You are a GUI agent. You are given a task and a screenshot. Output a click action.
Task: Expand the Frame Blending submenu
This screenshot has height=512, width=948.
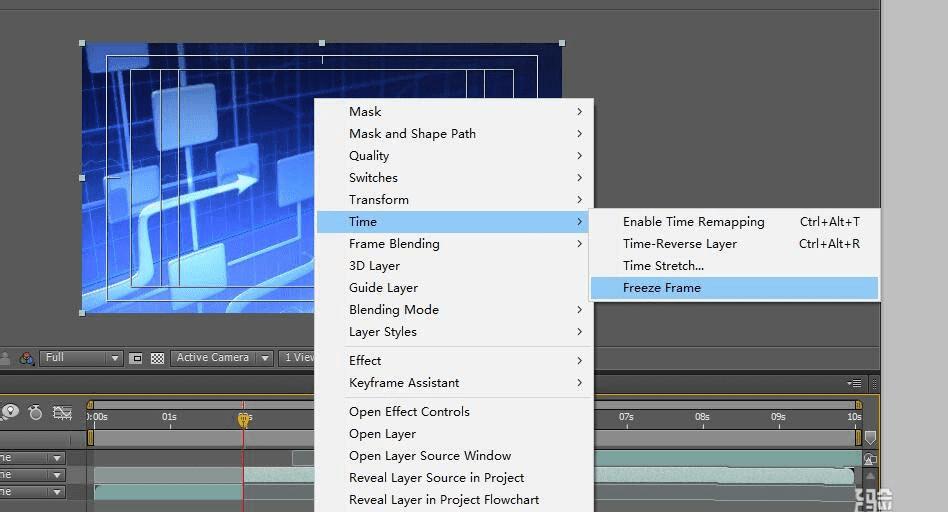455,244
